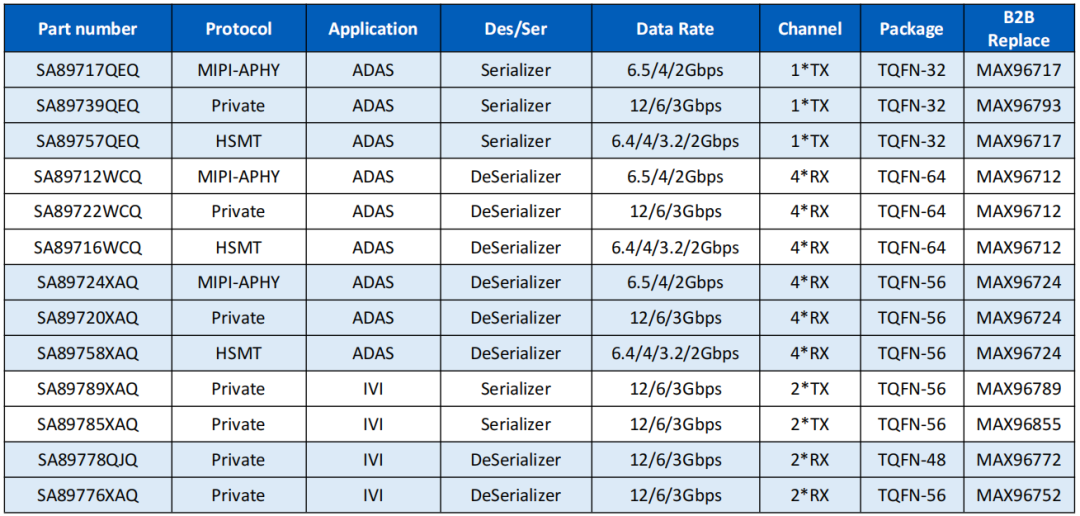1080x516 pixels.
Task: Click the MAX96793 replacement cell
Action: tap(1019, 105)
